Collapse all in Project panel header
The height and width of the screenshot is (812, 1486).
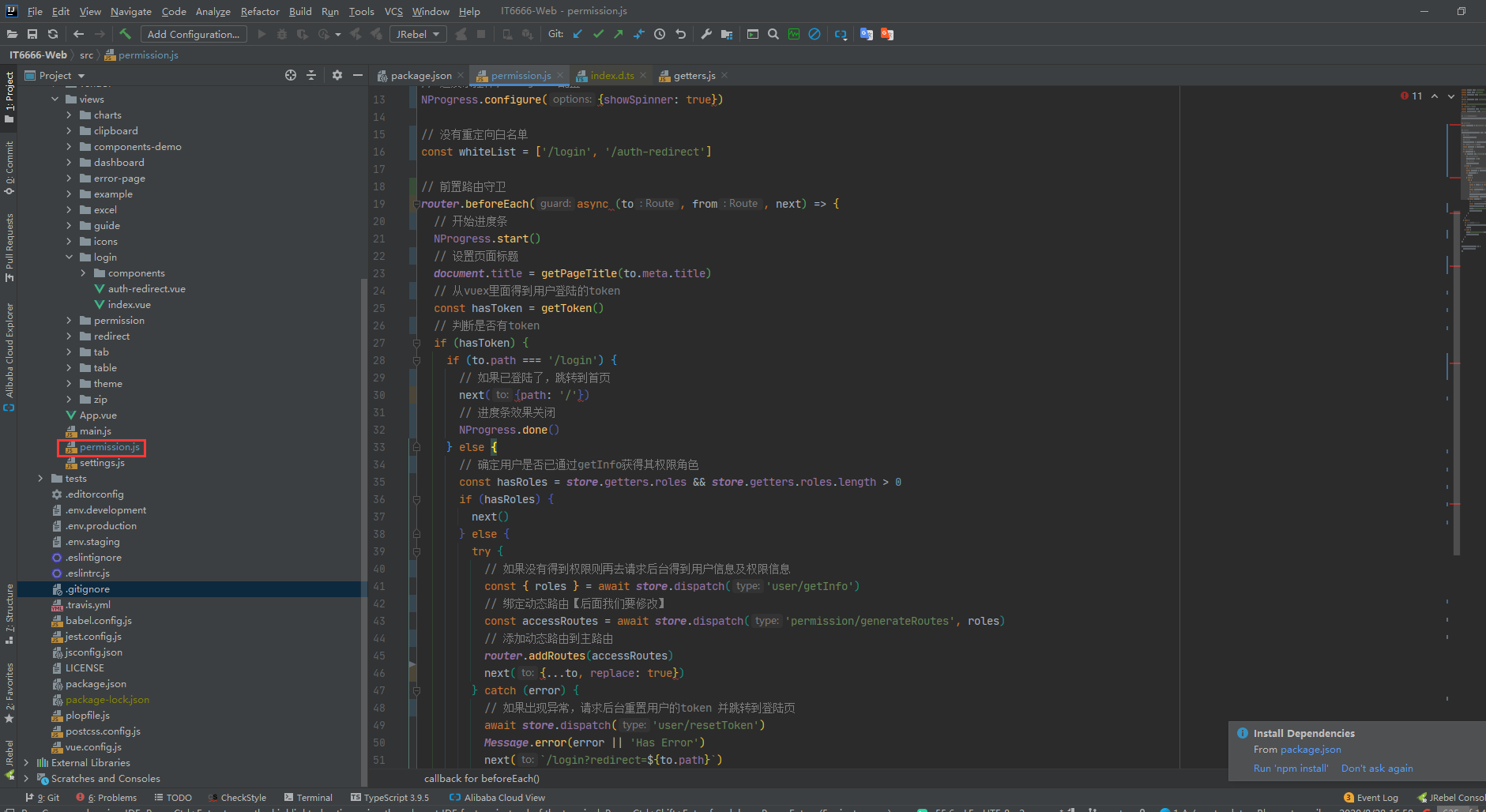(311, 75)
